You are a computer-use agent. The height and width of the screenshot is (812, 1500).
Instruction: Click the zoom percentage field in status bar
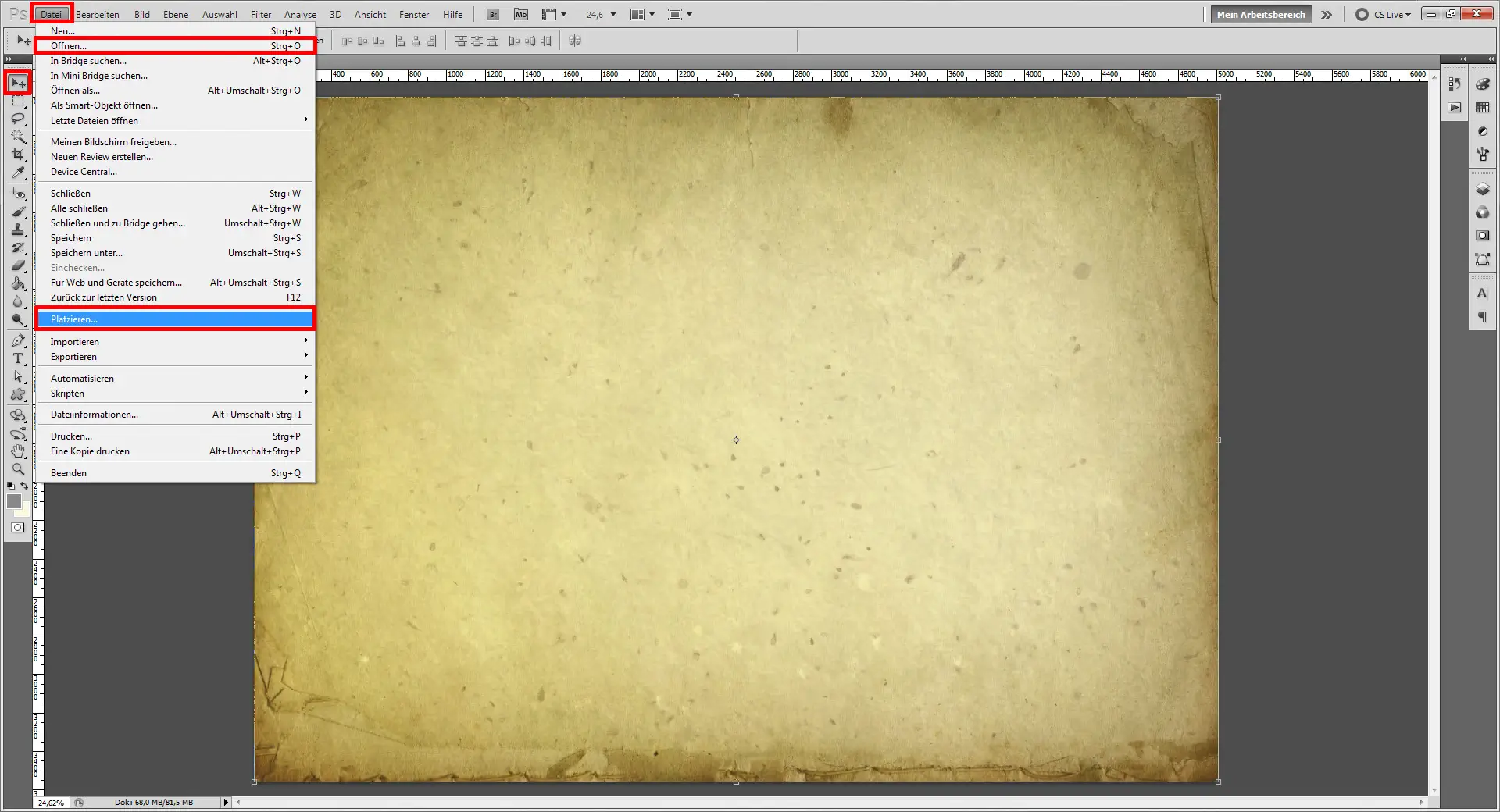click(x=52, y=803)
